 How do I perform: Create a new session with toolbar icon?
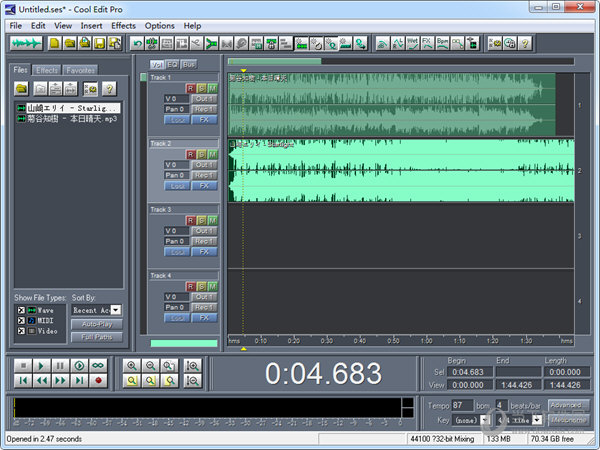(55, 43)
